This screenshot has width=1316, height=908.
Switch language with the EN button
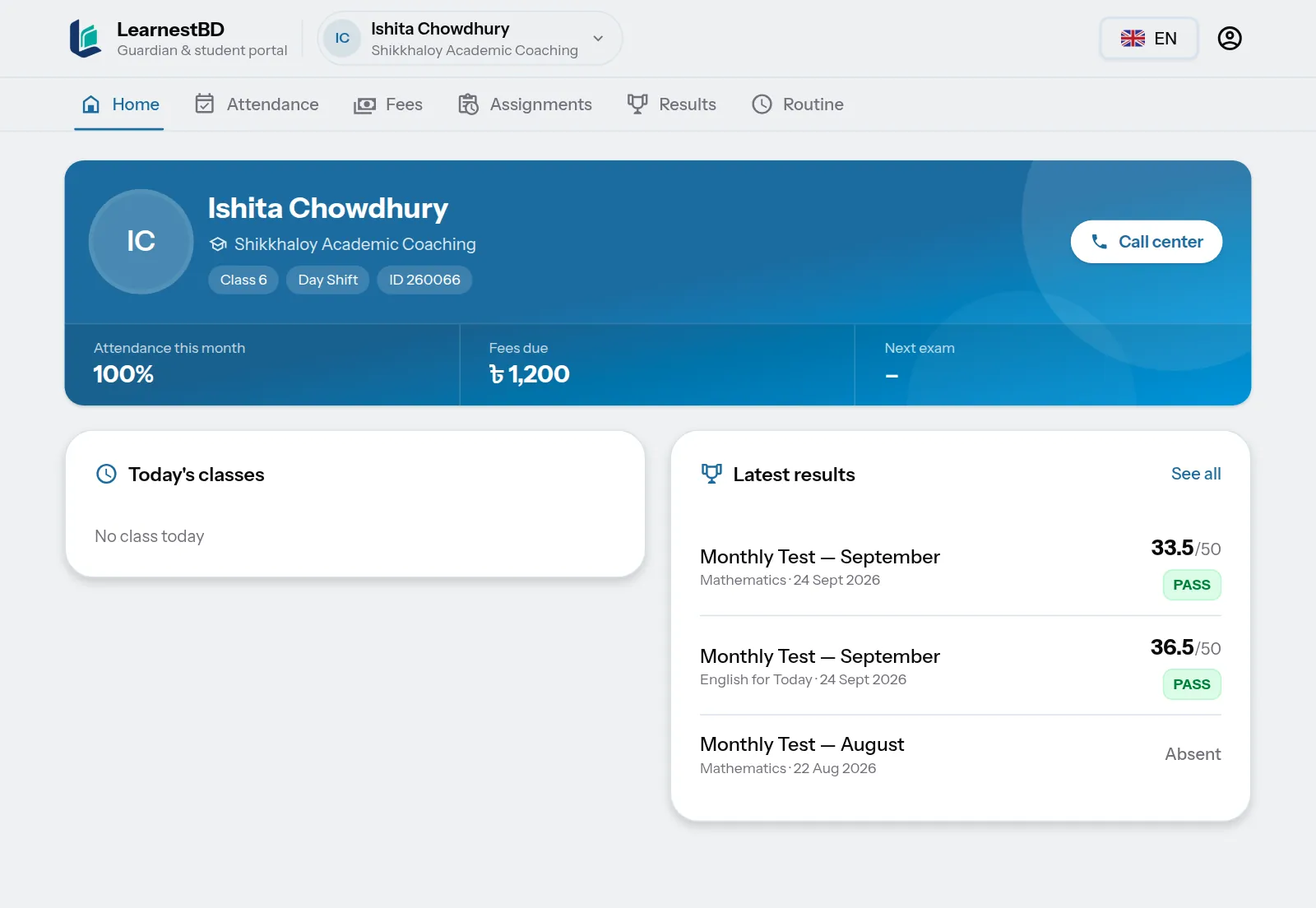[1148, 39]
